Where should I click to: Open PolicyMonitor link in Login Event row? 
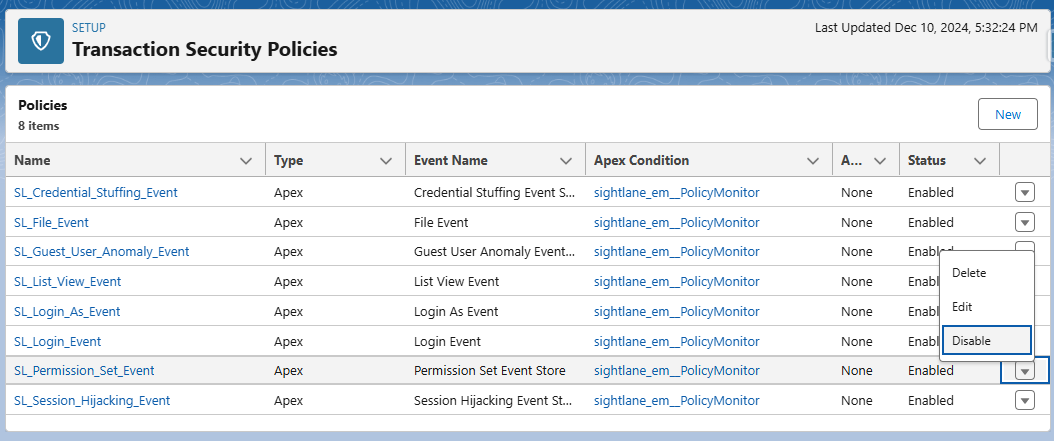pyautogui.click(x=677, y=342)
